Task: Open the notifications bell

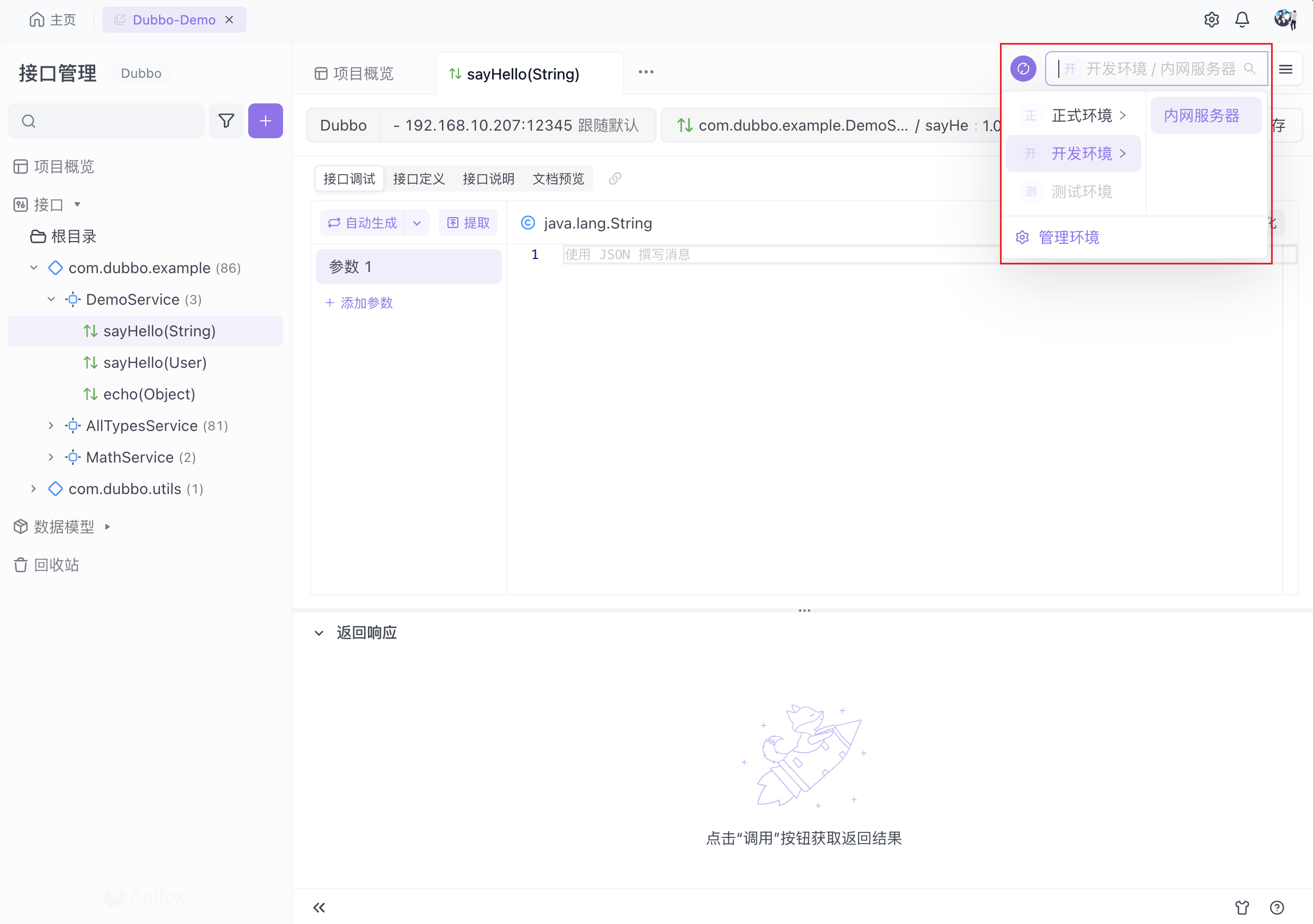Action: (1242, 20)
